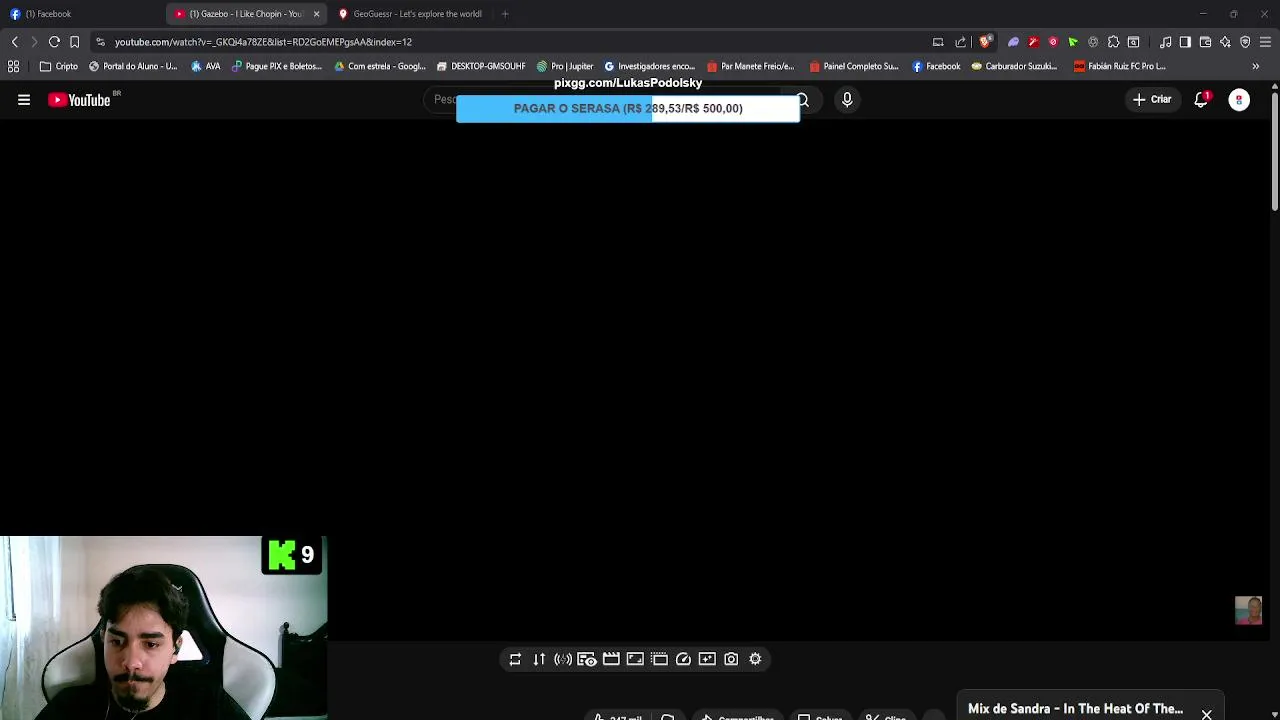The width and height of the screenshot is (1280, 720).
Task: Click the YouTube address bar URL
Action: pyautogui.click(x=263, y=42)
